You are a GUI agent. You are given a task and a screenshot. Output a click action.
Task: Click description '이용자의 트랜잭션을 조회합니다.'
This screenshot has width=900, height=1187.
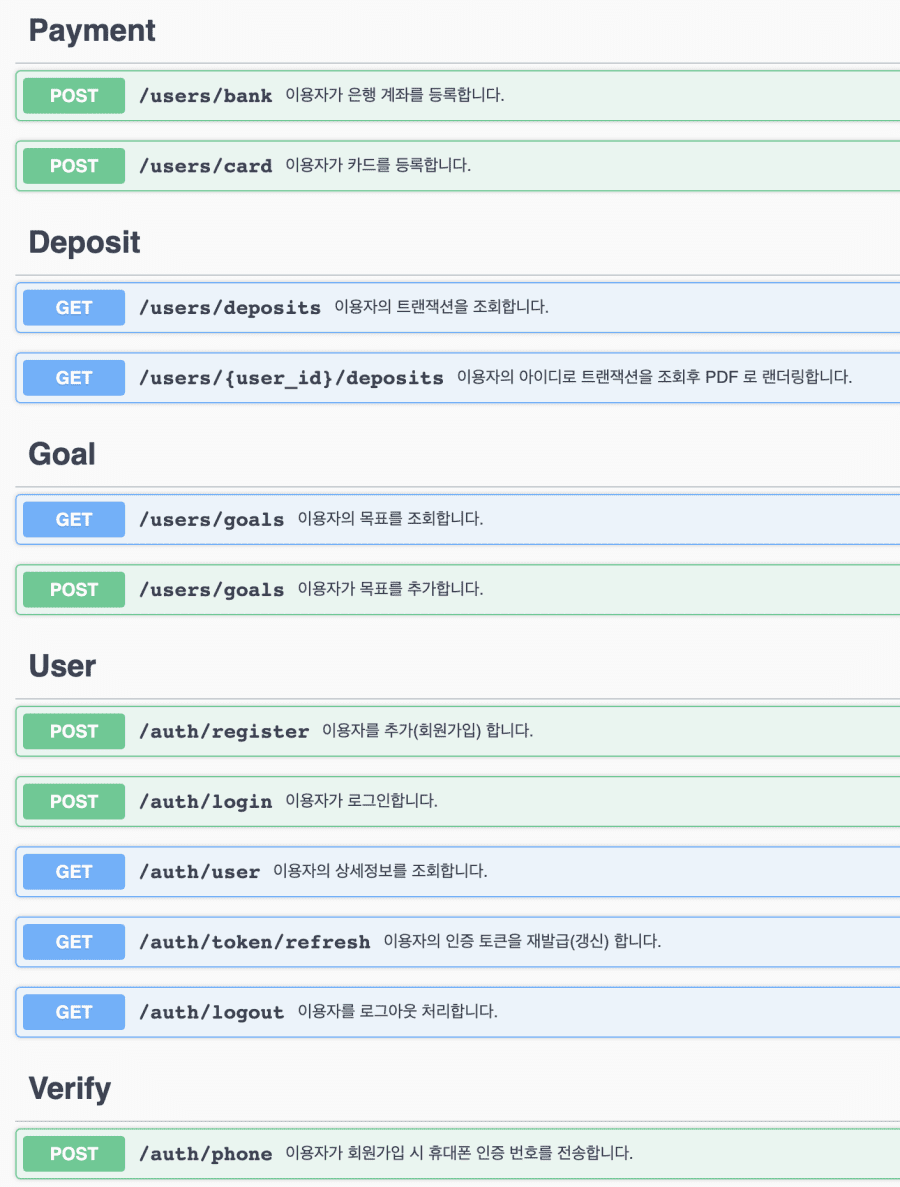tap(441, 307)
